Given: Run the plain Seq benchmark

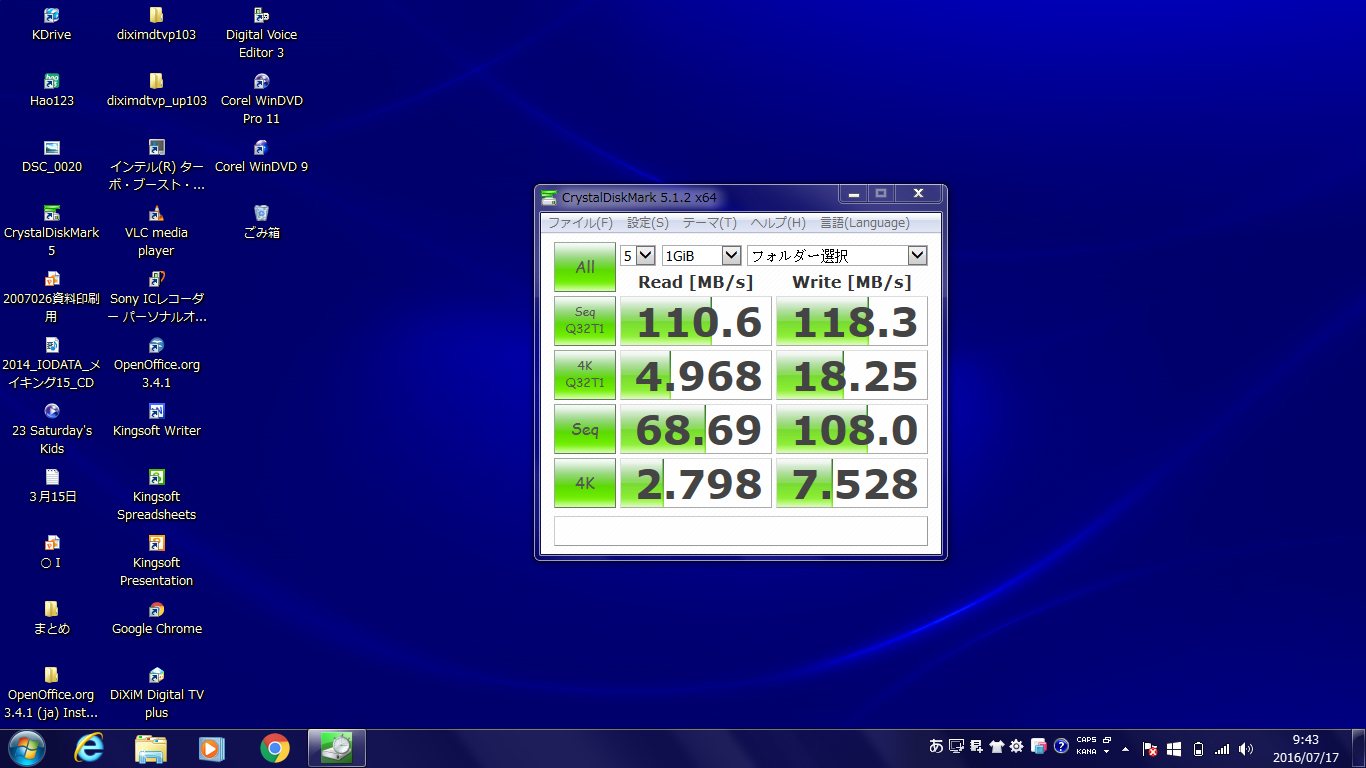Looking at the screenshot, I should 585,429.
